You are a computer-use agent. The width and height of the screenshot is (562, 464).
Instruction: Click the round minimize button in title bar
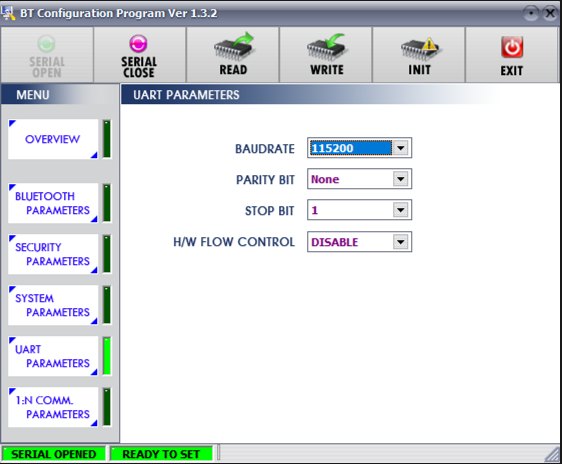coord(531,14)
